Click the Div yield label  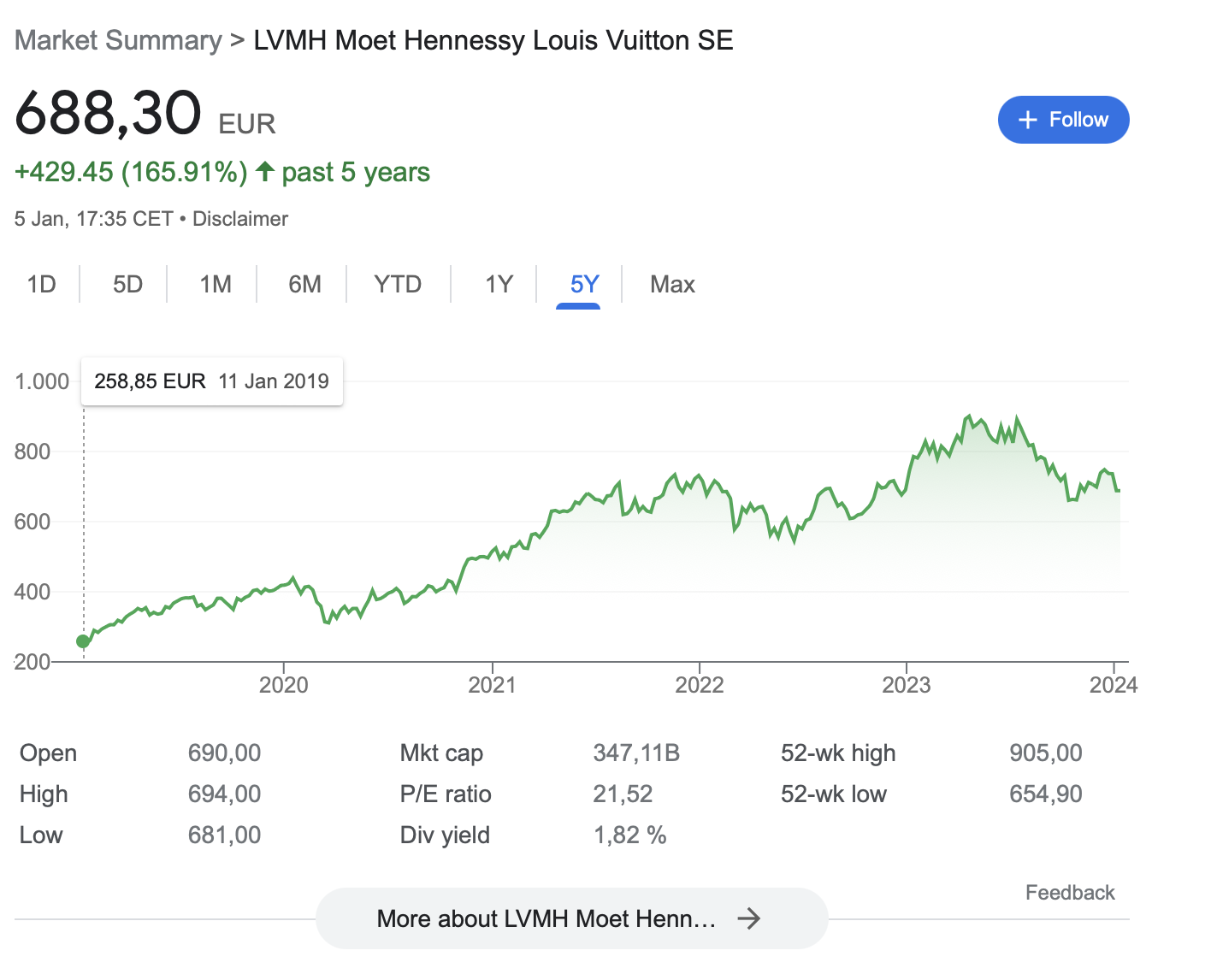click(x=445, y=835)
